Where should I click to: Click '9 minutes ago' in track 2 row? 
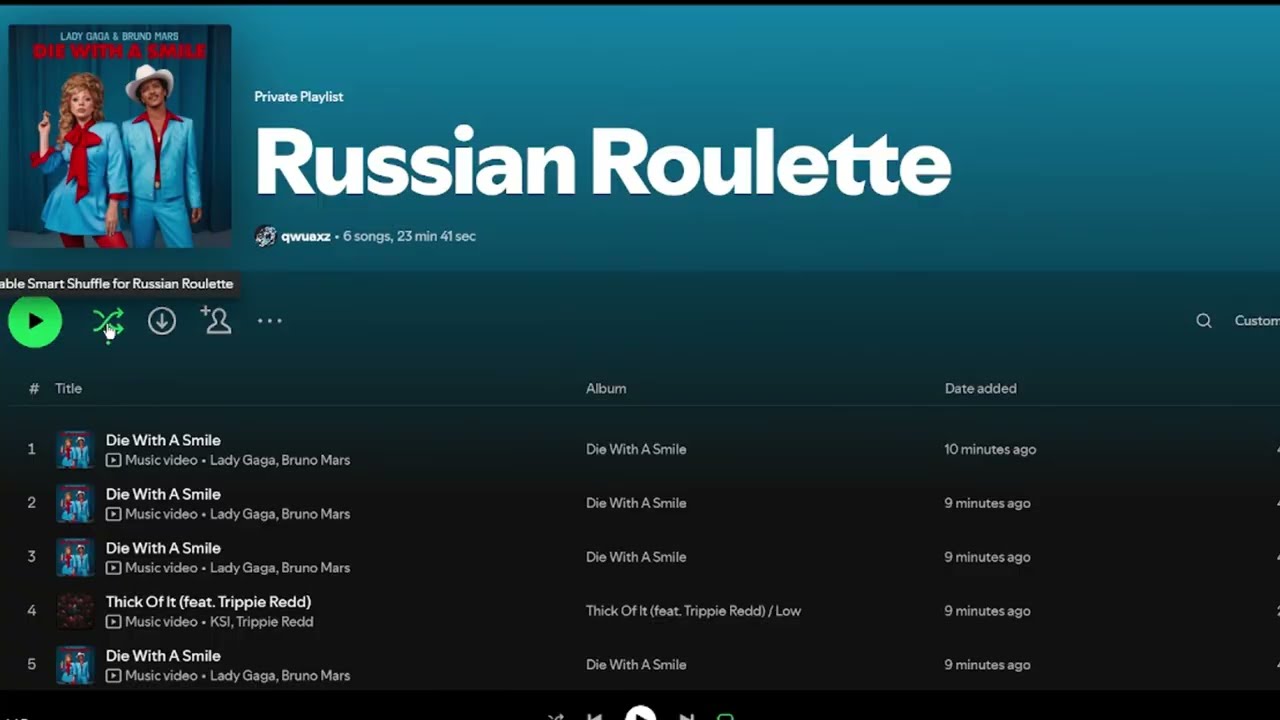point(987,503)
